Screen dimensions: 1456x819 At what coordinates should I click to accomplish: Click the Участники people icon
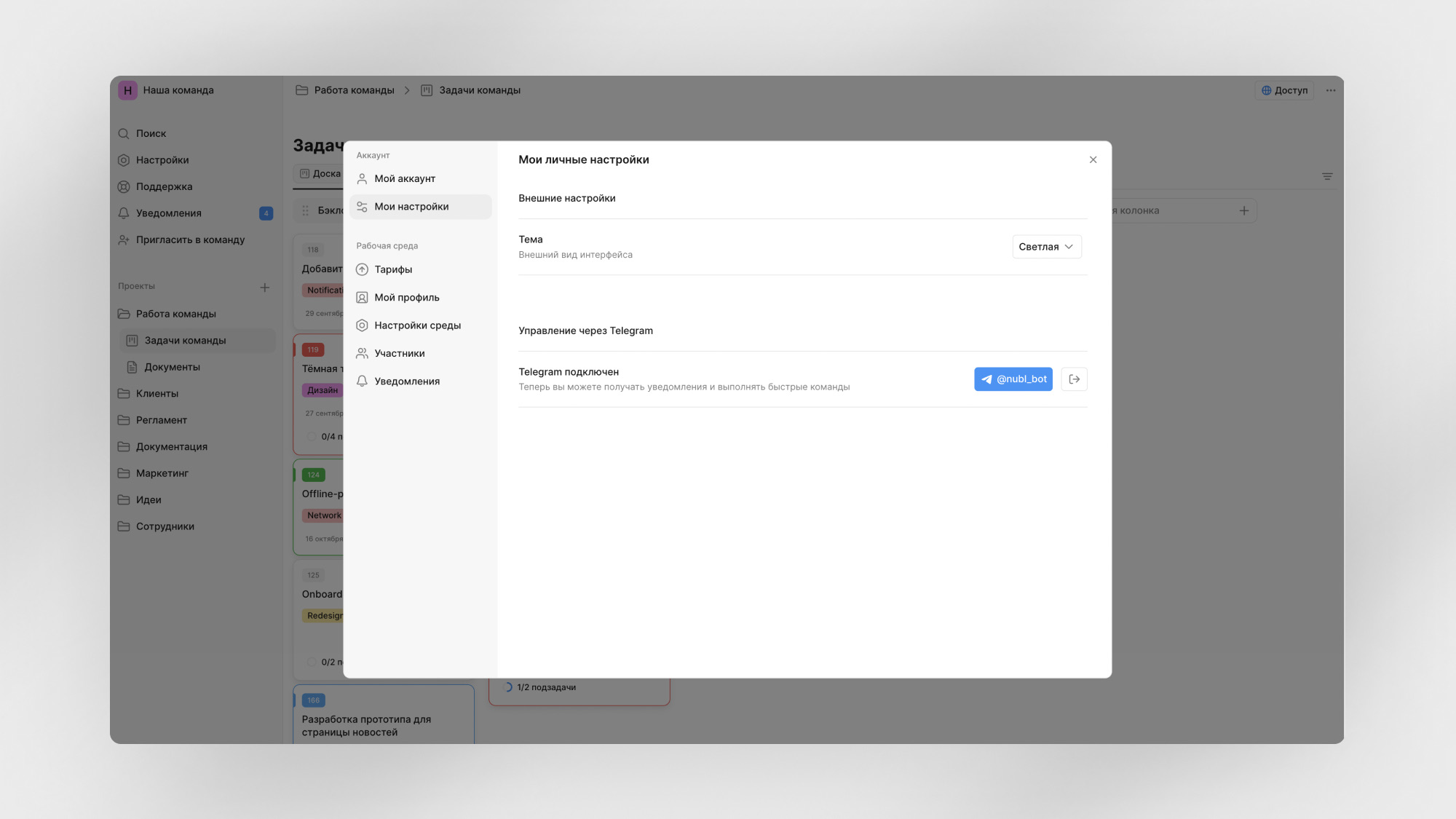pyautogui.click(x=362, y=354)
